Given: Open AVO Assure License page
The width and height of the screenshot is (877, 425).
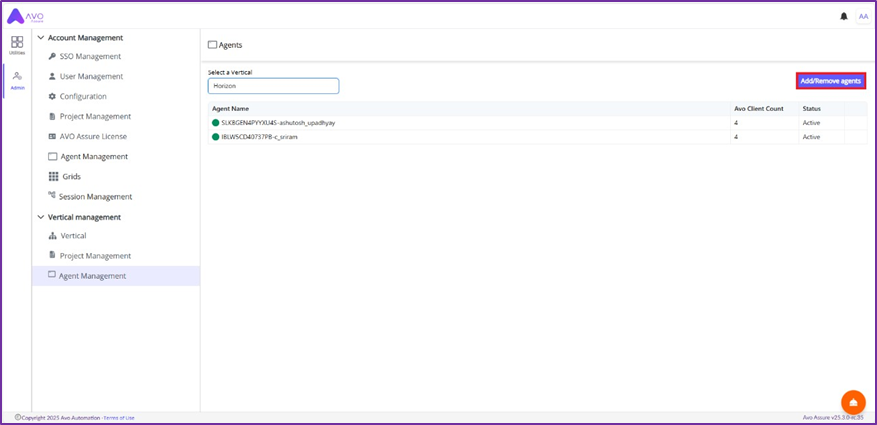Looking at the screenshot, I should [x=93, y=137].
